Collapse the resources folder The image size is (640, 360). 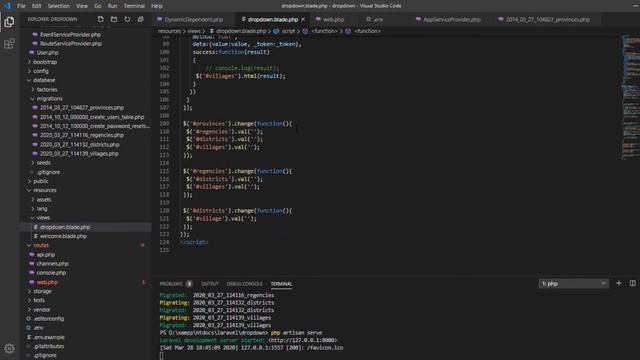coord(45,190)
